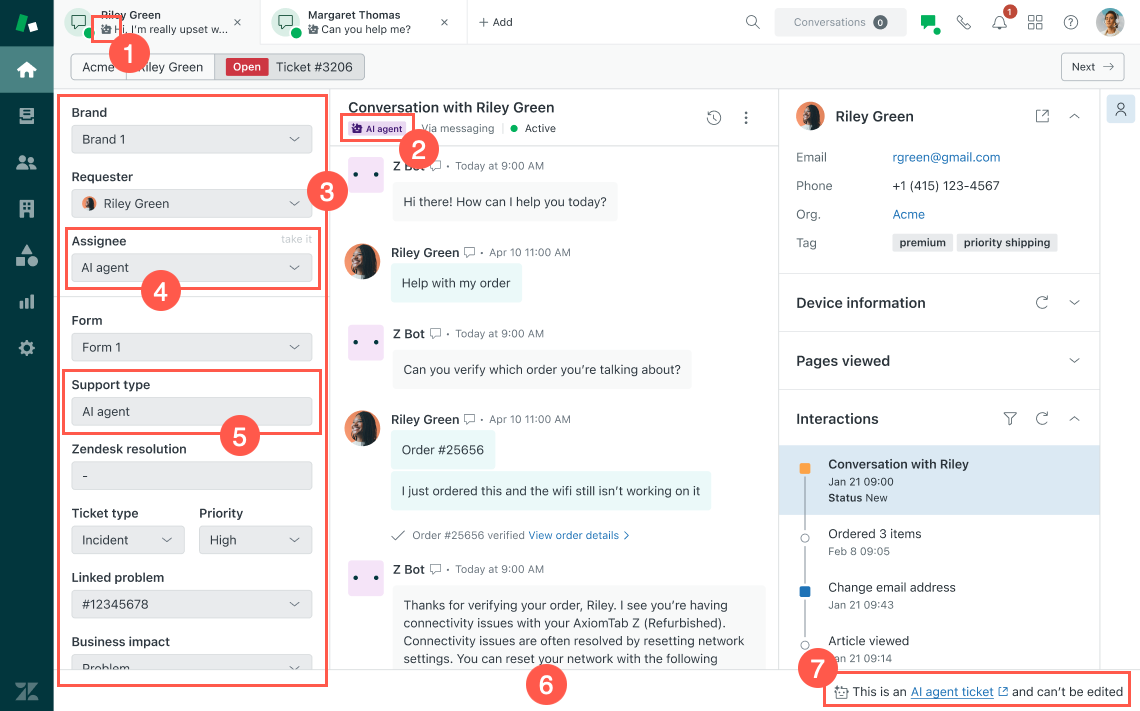Collapse Riley Green customer details
The height and width of the screenshot is (711, 1140).
coord(1074,116)
